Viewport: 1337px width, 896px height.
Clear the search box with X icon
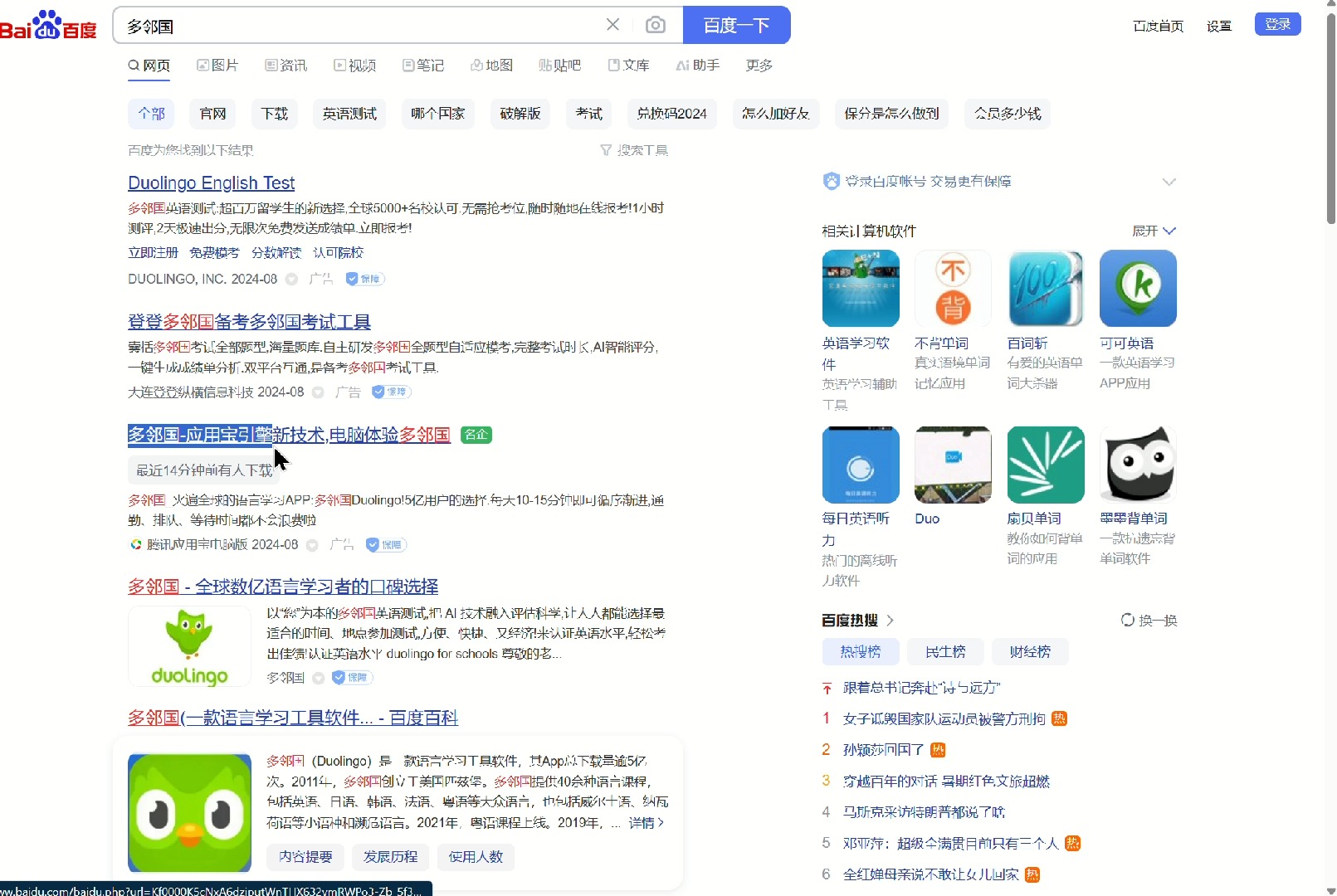[x=612, y=25]
